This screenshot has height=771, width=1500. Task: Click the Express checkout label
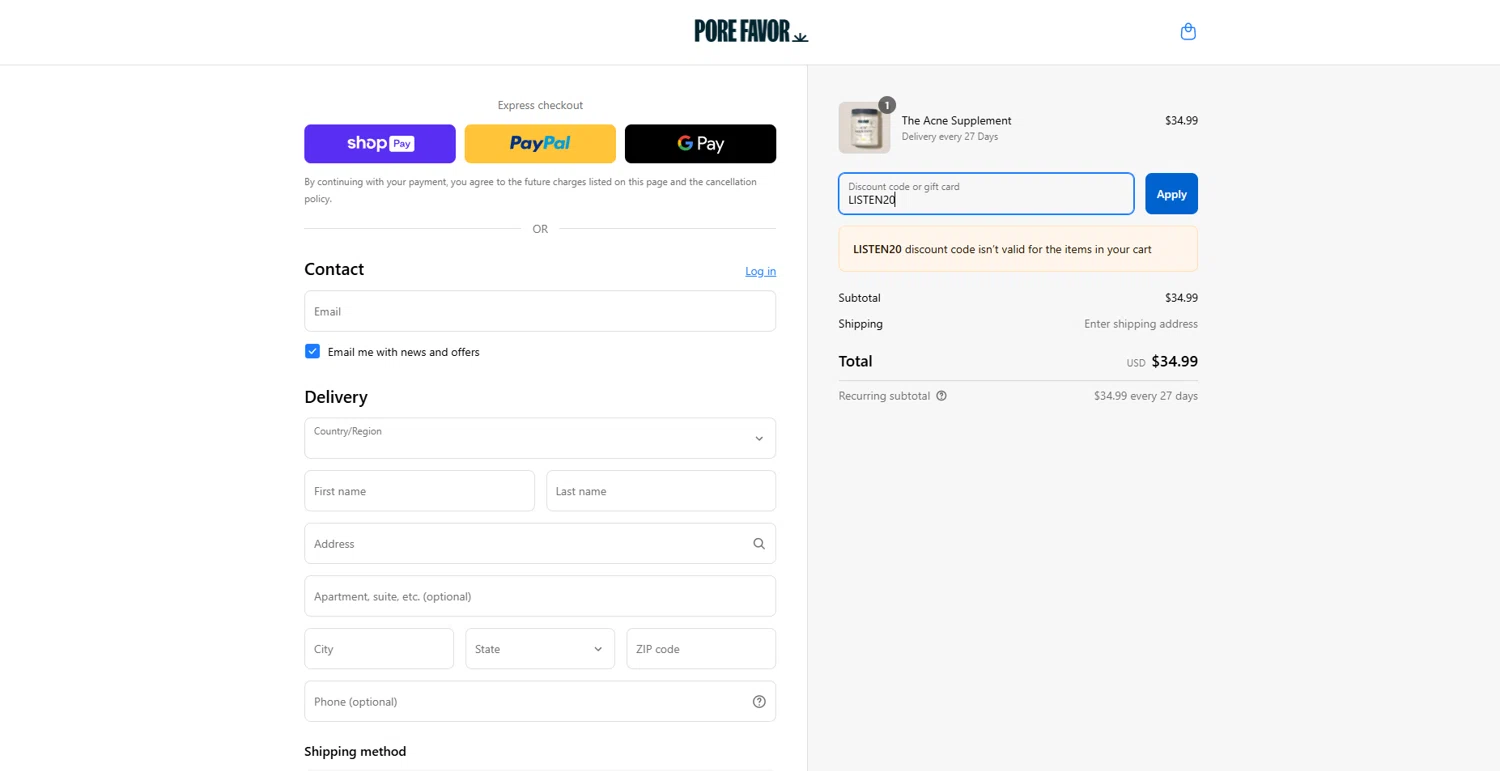coord(540,105)
